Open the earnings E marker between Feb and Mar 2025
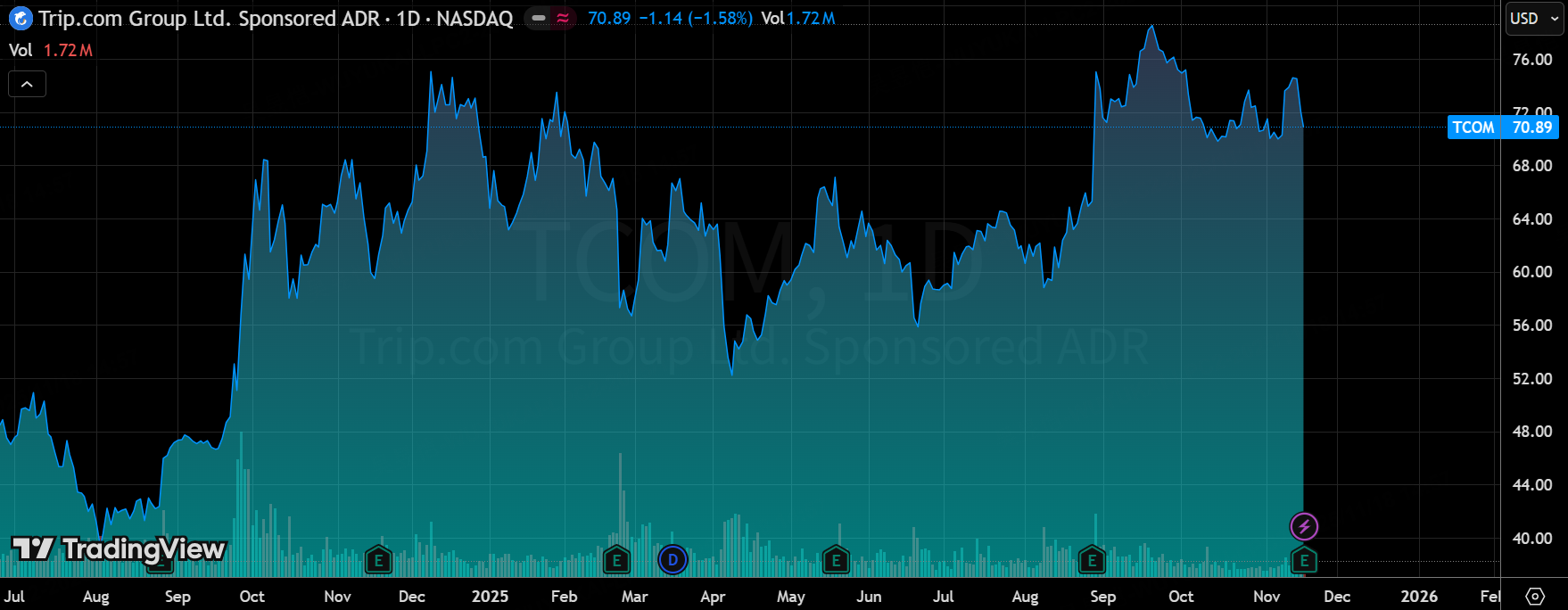Viewport: 1568px width, 610px height. pos(616,561)
